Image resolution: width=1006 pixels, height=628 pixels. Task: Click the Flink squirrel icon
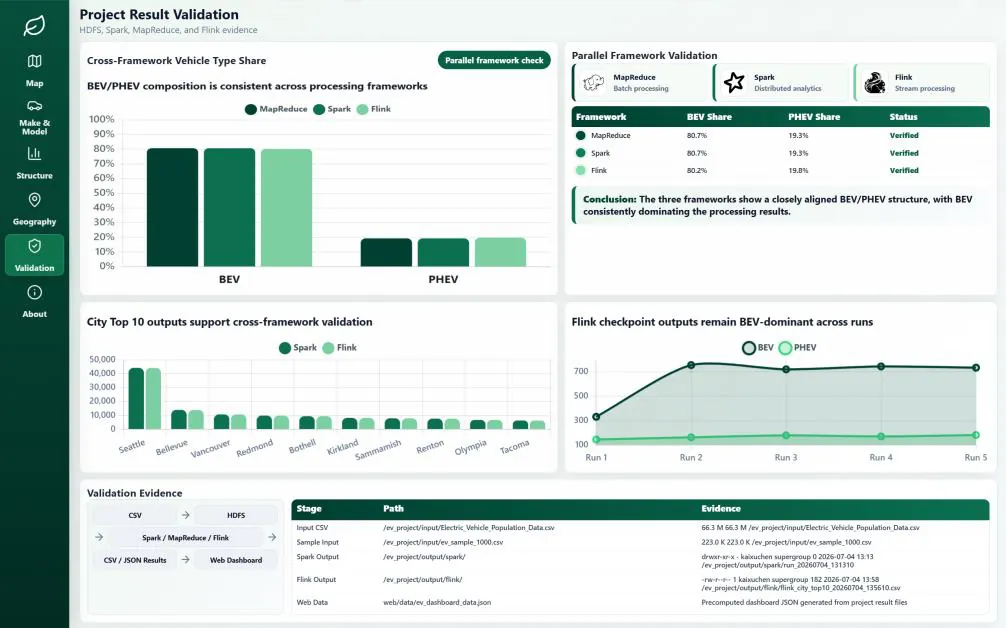point(874,83)
